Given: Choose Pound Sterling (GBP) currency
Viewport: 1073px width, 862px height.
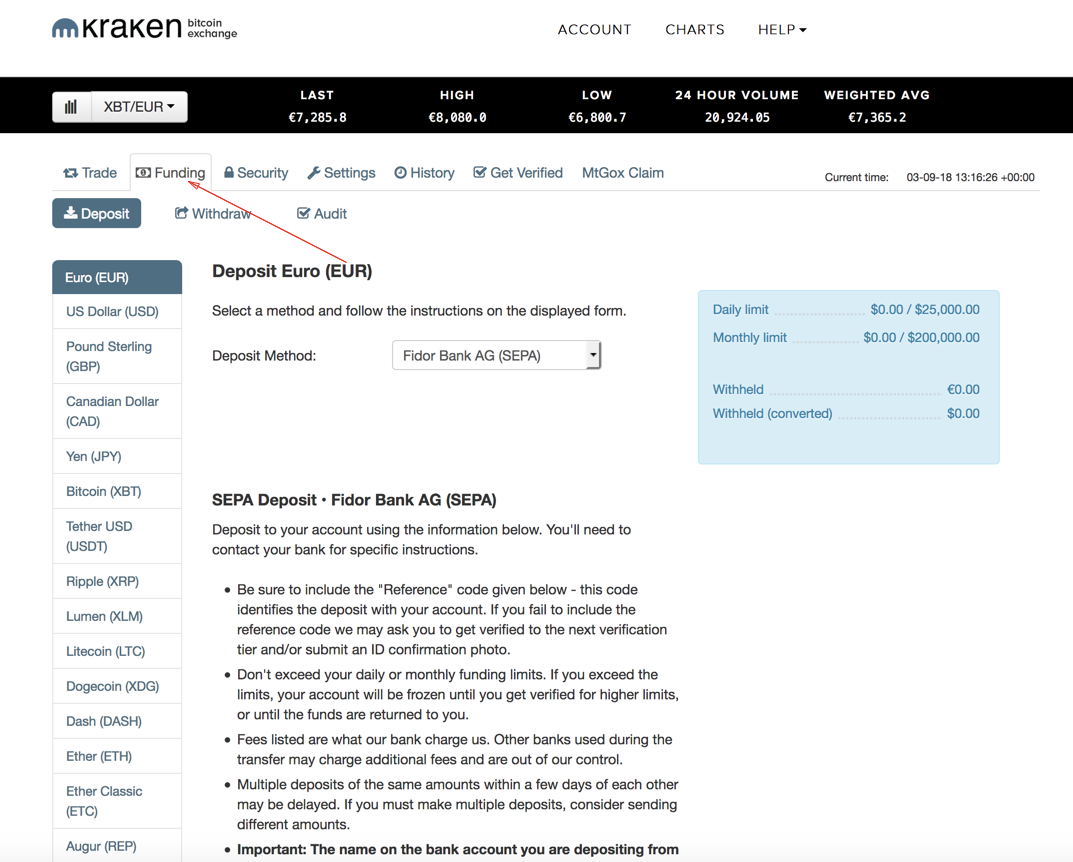Looking at the screenshot, I should click(117, 356).
